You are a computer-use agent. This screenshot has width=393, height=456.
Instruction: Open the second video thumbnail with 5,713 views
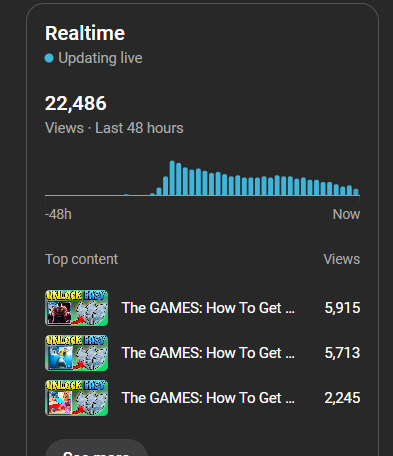click(76, 353)
